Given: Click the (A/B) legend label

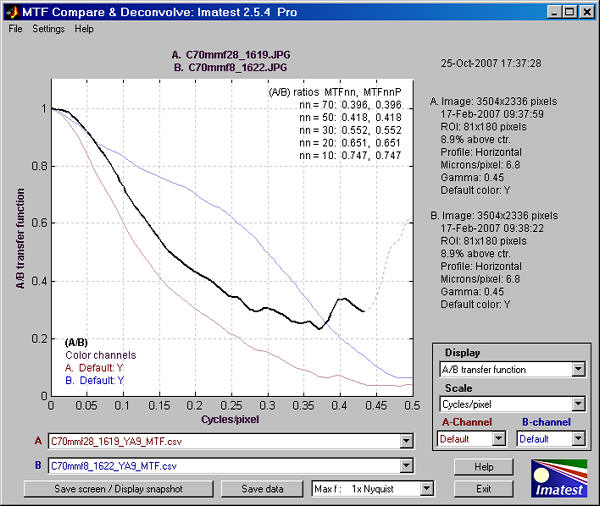Looking at the screenshot, I should (x=76, y=342).
